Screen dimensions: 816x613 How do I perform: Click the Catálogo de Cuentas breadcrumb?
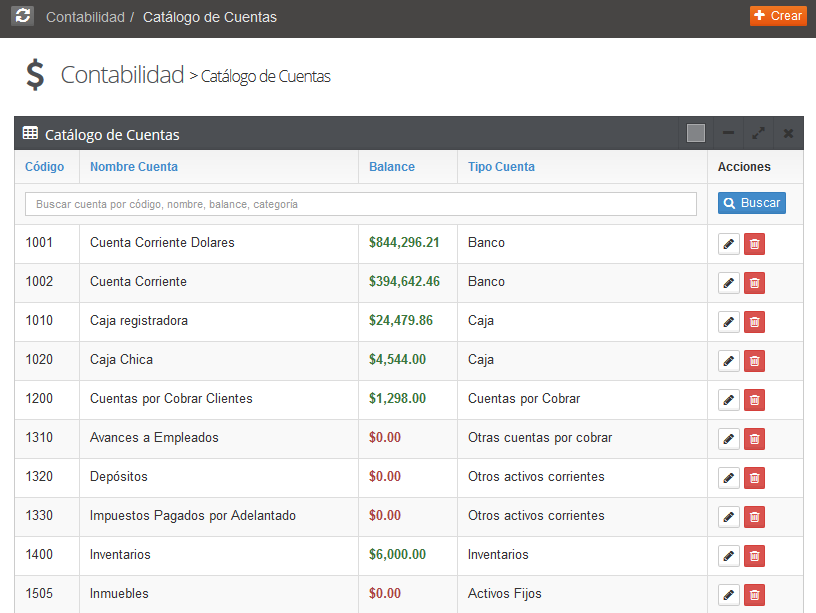pyautogui.click(x=209, y=16)
